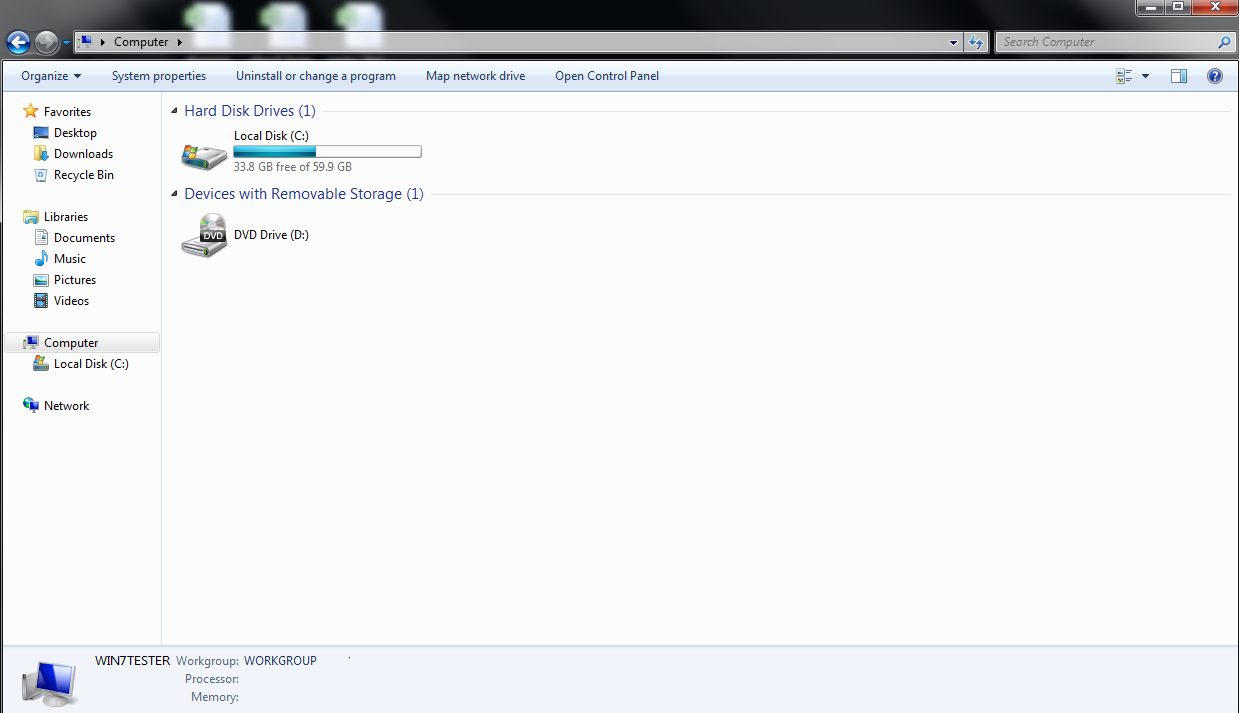Click the magnifier icon in the search box
Screen dimensions: 1239x713
(x=1224, y=42)
